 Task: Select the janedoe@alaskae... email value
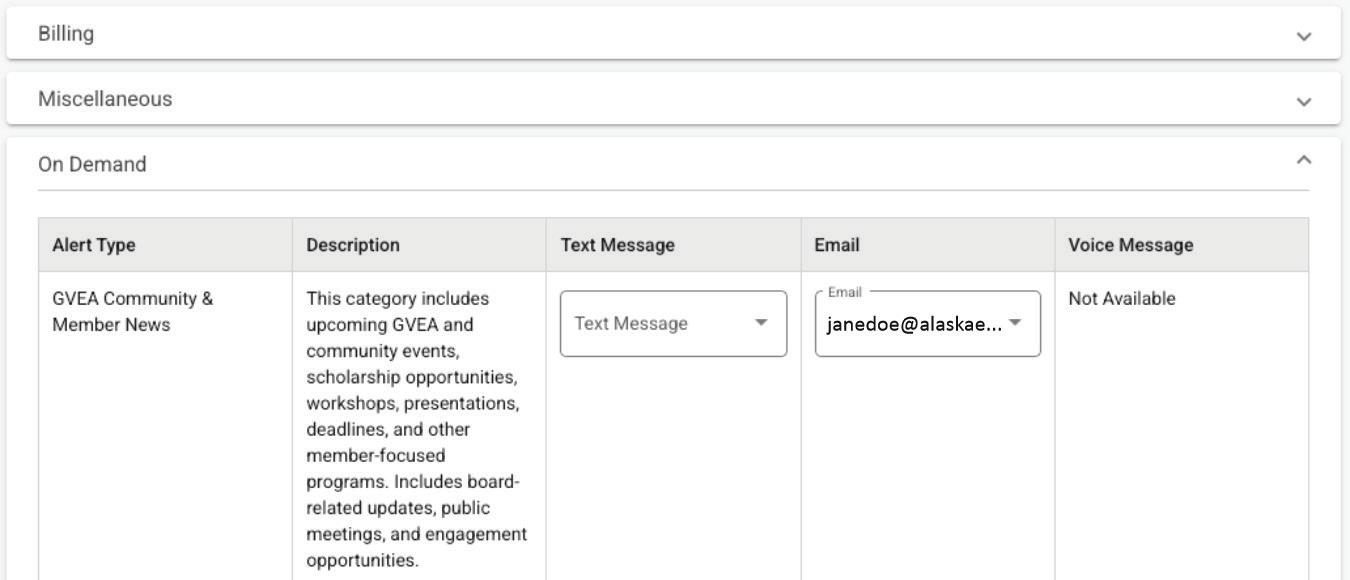click(x=914, y=324)
